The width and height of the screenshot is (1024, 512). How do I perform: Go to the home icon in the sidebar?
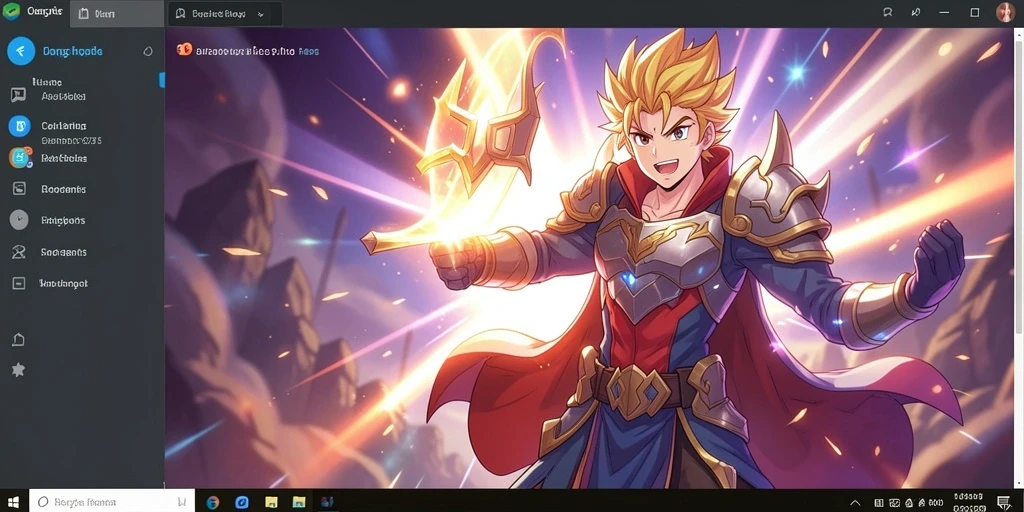(18, 339)
